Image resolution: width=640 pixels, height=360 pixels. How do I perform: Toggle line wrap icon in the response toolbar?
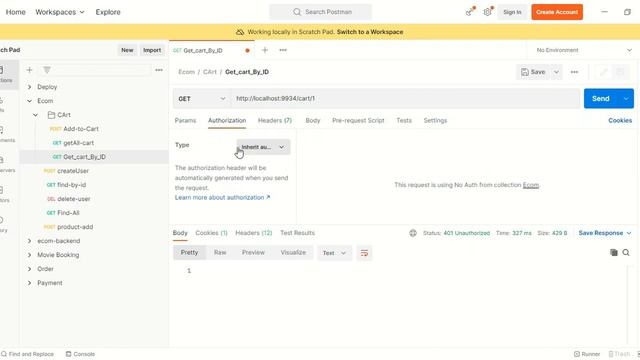click(364, 253)
